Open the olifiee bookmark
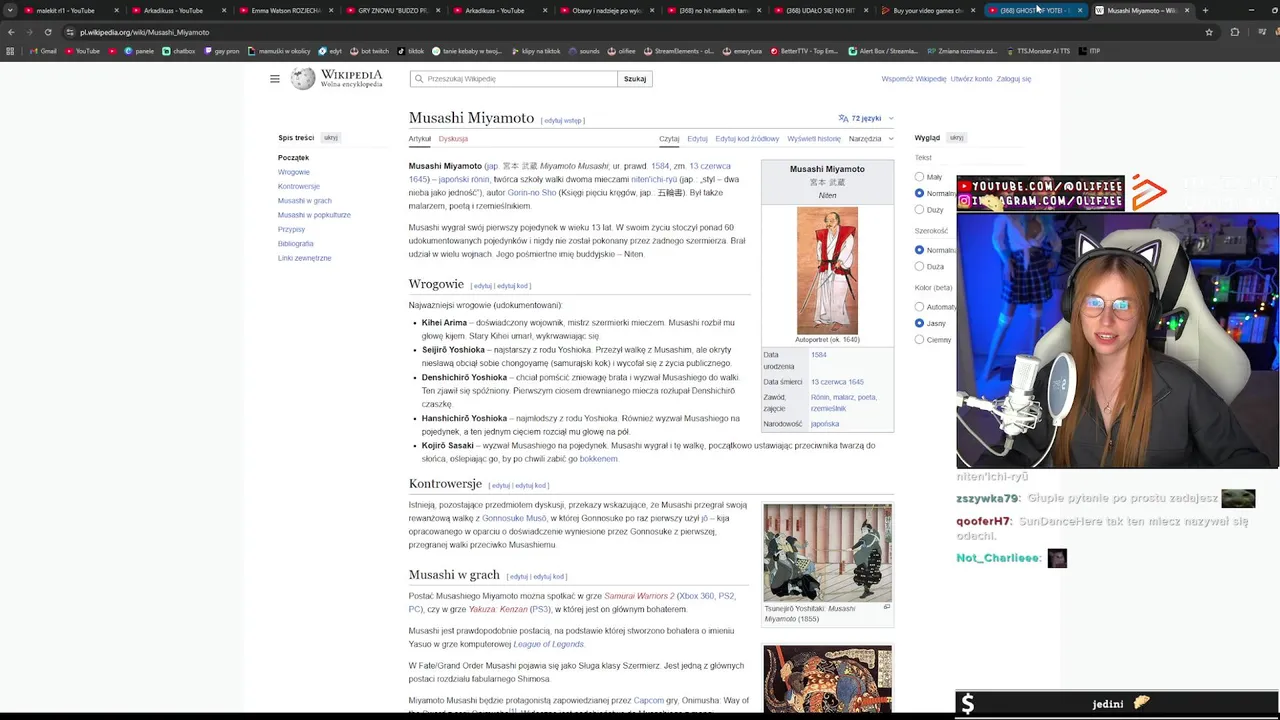The width and height of the screenshot is (1280, 720). coord(621,51)
